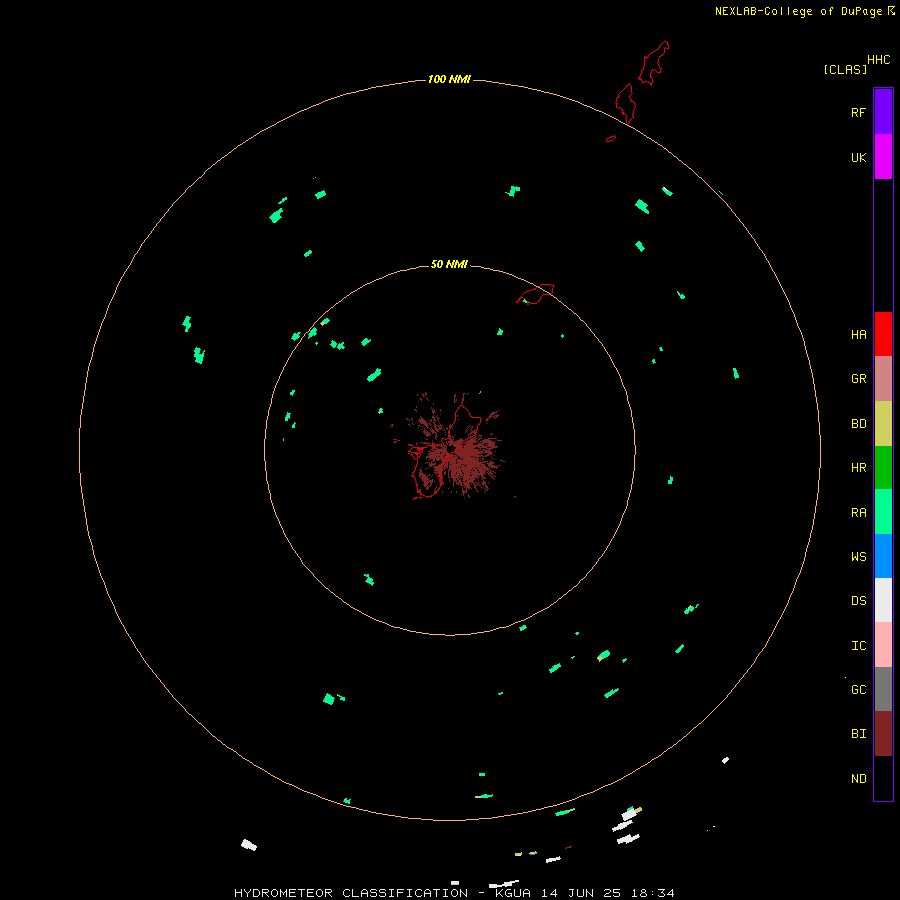Click the NEXLAB-College of DuPage credit text
This screenshot has width=900, height=900.
click(799, 11)
